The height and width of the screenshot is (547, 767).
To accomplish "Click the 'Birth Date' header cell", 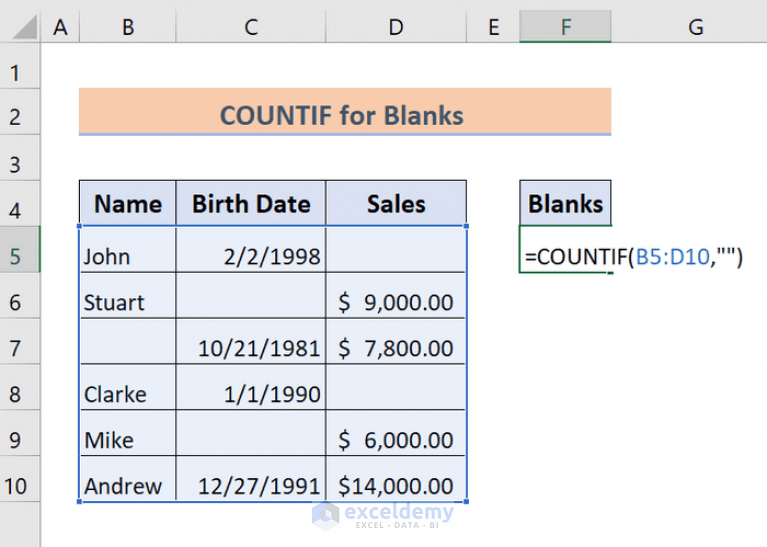I will click(251, 204).
